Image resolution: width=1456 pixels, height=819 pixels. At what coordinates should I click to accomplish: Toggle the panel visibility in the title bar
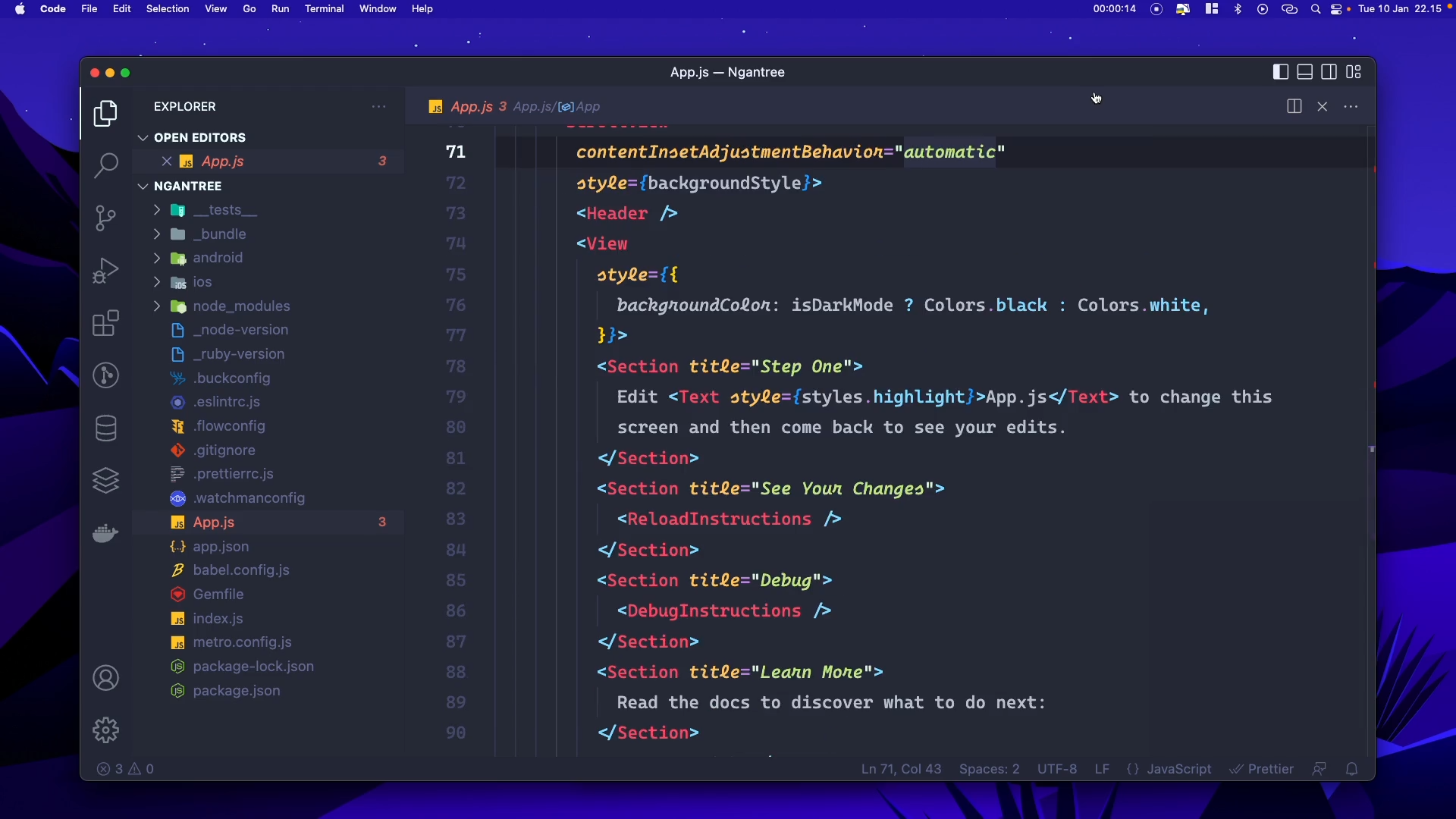(1305, 72)
